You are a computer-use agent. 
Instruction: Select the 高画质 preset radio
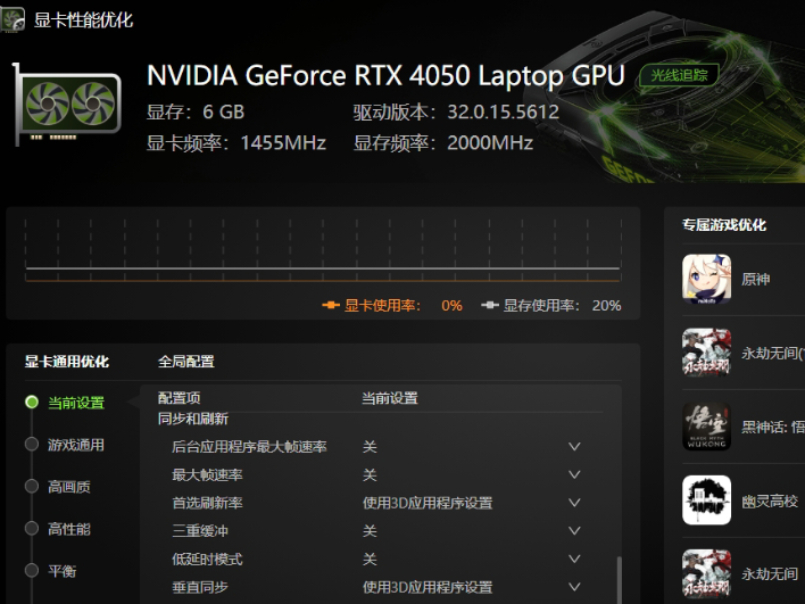(32, 486)
